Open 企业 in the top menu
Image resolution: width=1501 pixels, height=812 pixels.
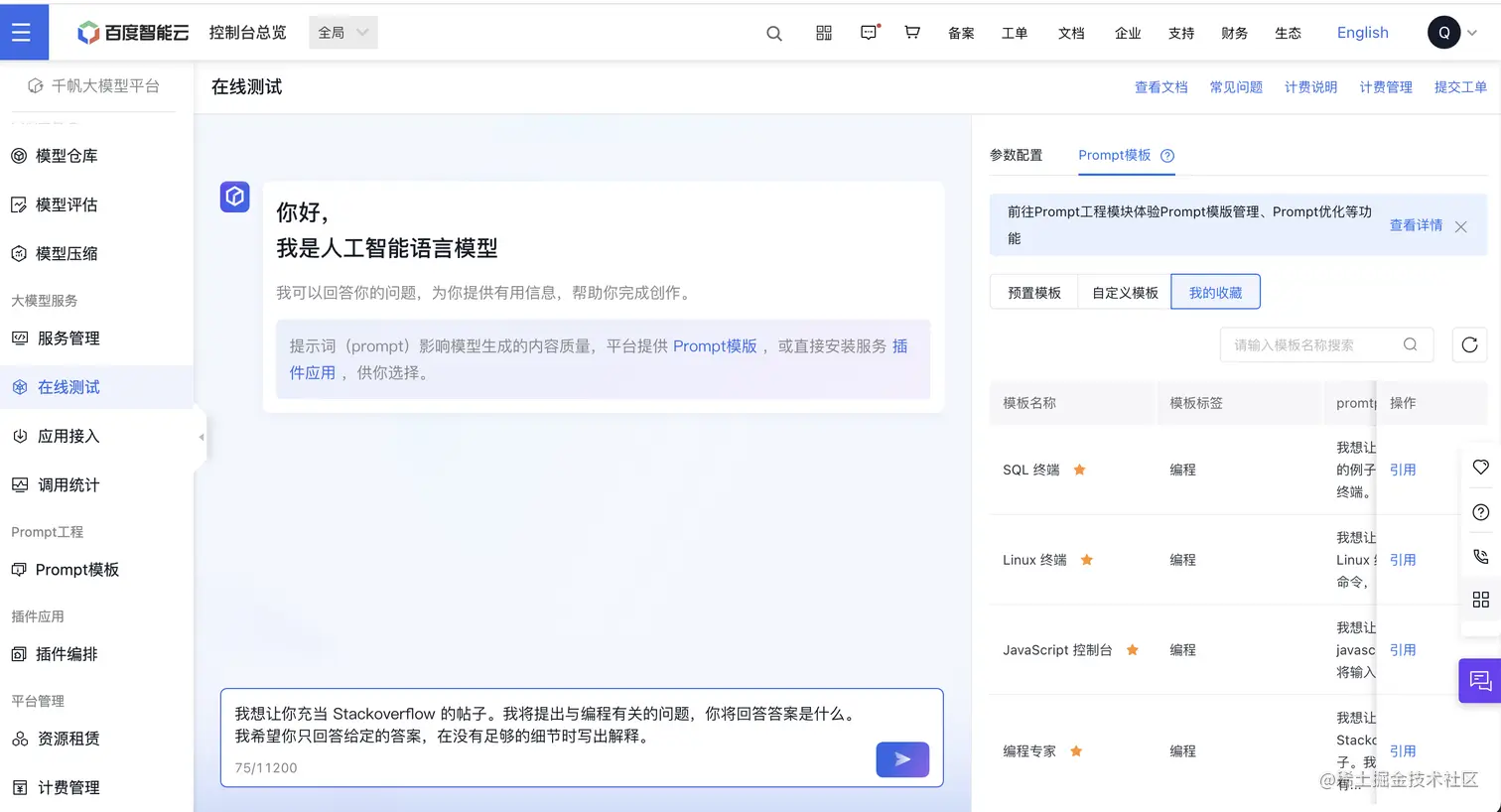point(1128,34)
